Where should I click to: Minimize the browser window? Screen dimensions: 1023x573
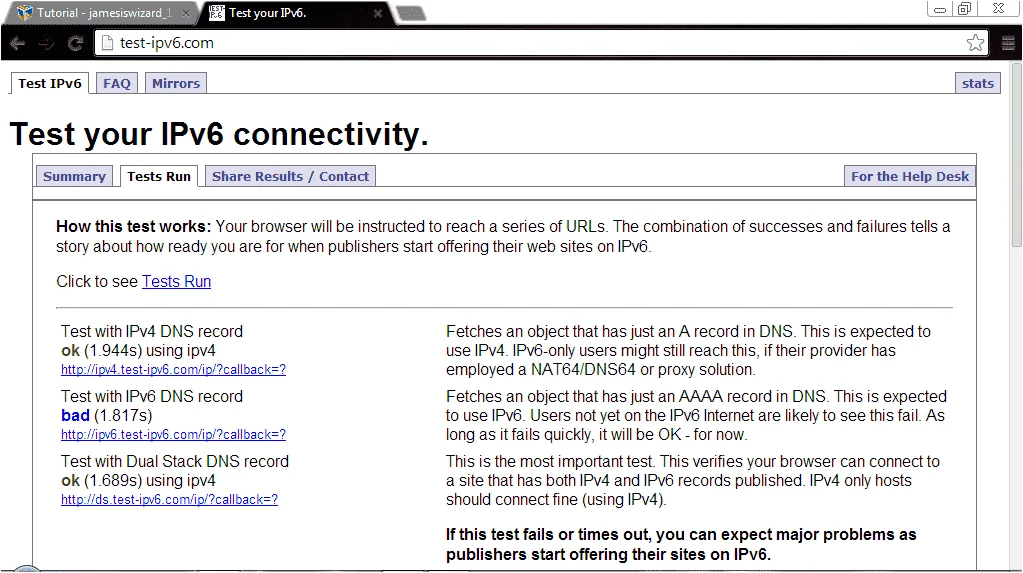point(940,9)
